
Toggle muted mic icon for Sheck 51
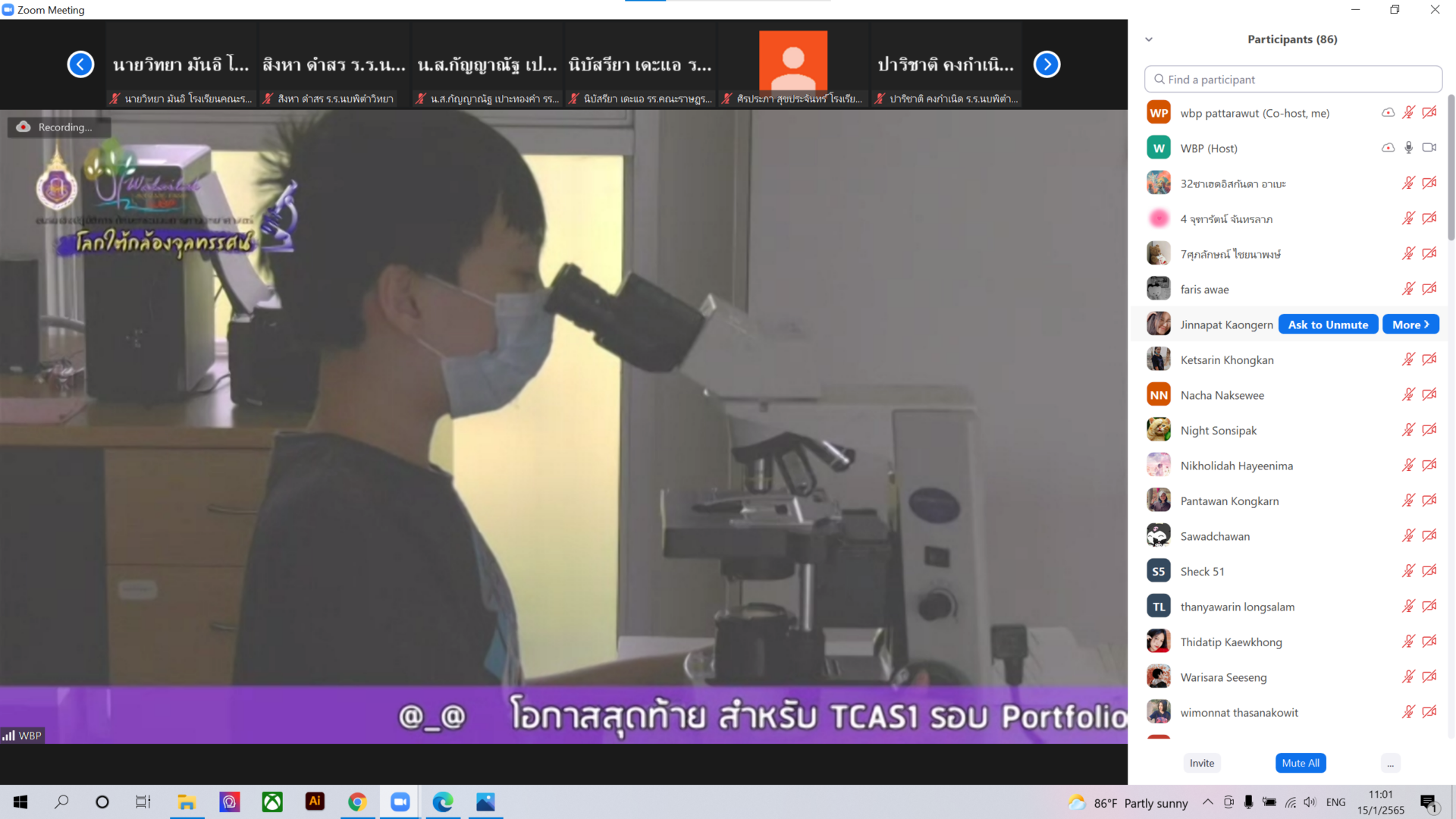pos(1408,571)
